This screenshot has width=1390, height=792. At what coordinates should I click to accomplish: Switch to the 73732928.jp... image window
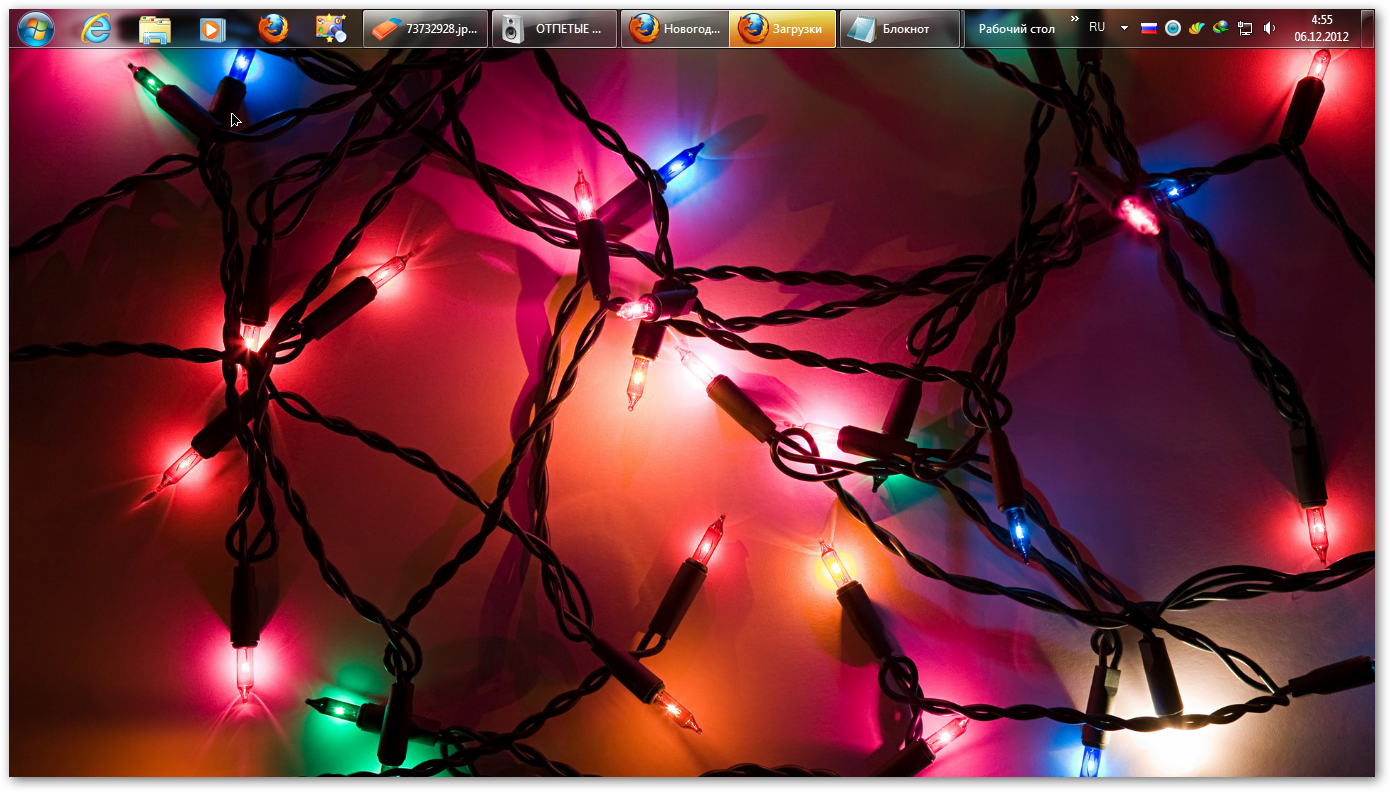tap(426, 29)
